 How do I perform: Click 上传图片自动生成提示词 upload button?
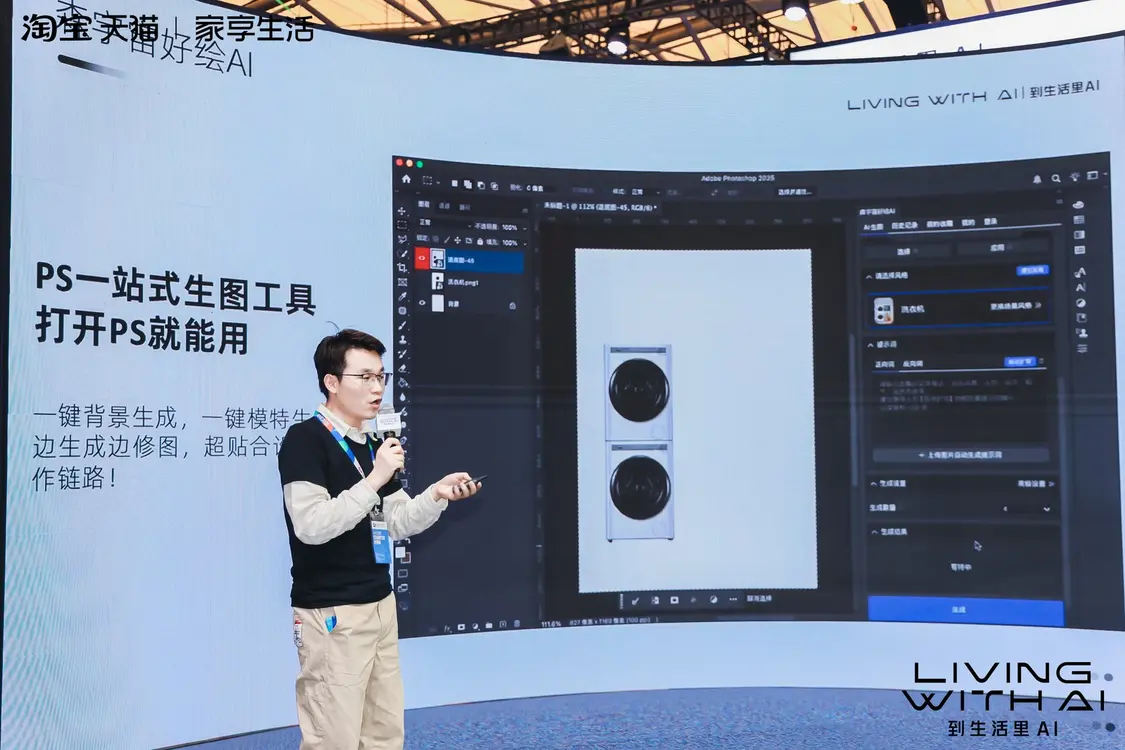960,455
